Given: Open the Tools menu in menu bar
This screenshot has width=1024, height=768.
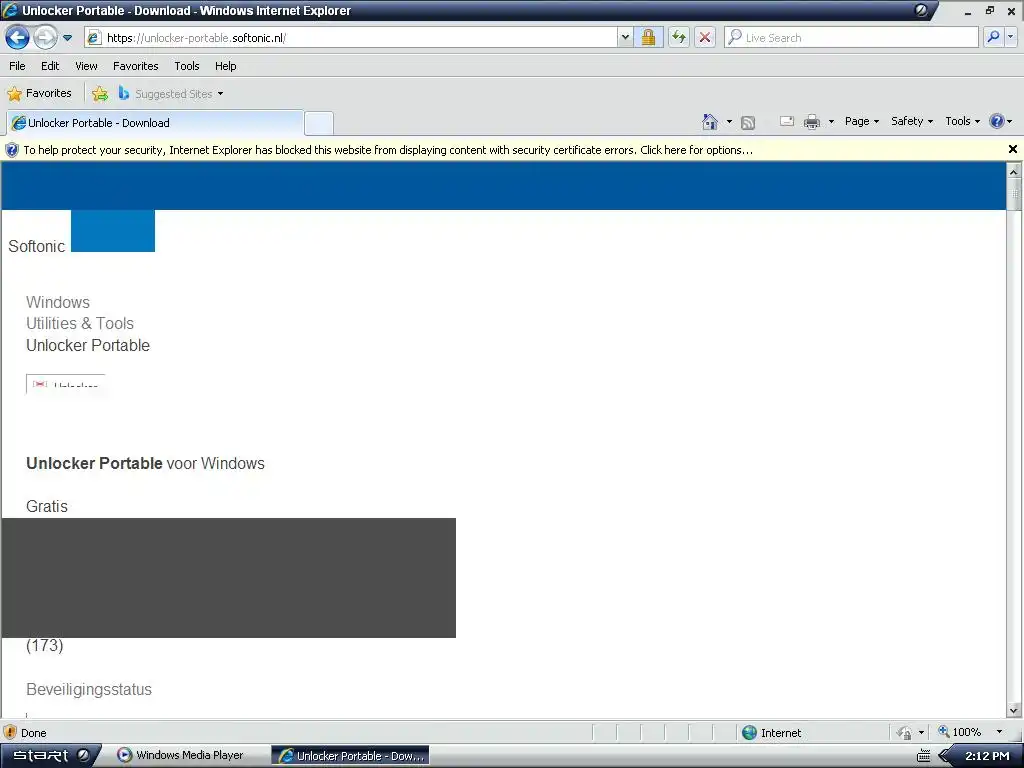Looking at the screenshot, I should [187, 66].
